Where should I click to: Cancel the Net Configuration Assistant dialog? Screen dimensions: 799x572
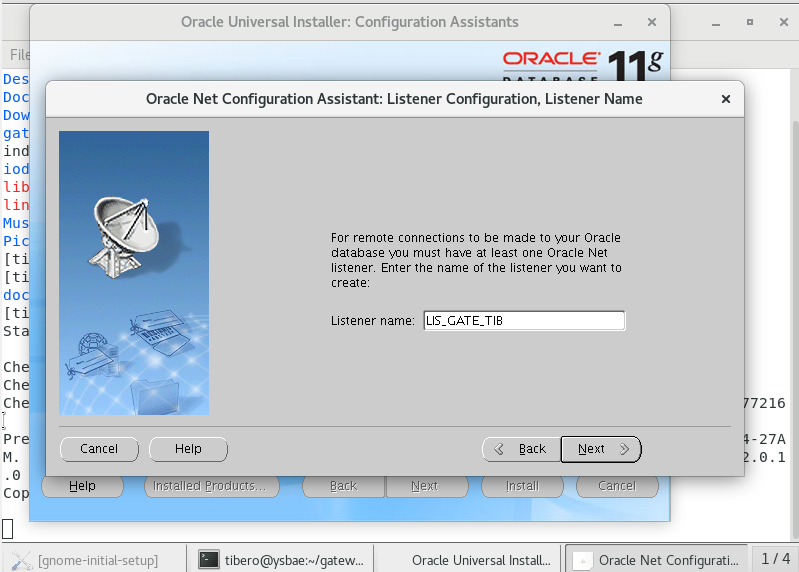pos(99,449)
